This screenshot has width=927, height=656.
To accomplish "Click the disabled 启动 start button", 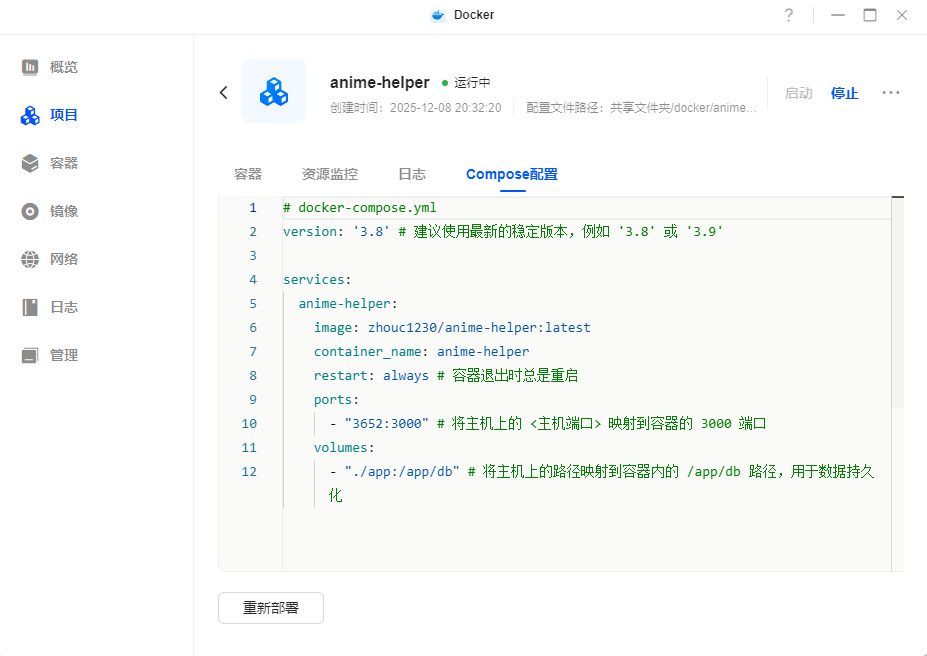I will point(799,93).
